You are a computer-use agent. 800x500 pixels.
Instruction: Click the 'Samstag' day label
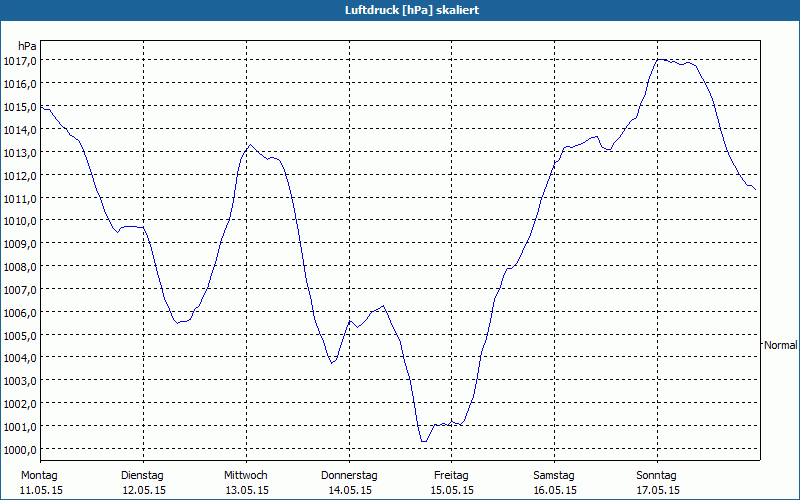[x=554, y=476]
